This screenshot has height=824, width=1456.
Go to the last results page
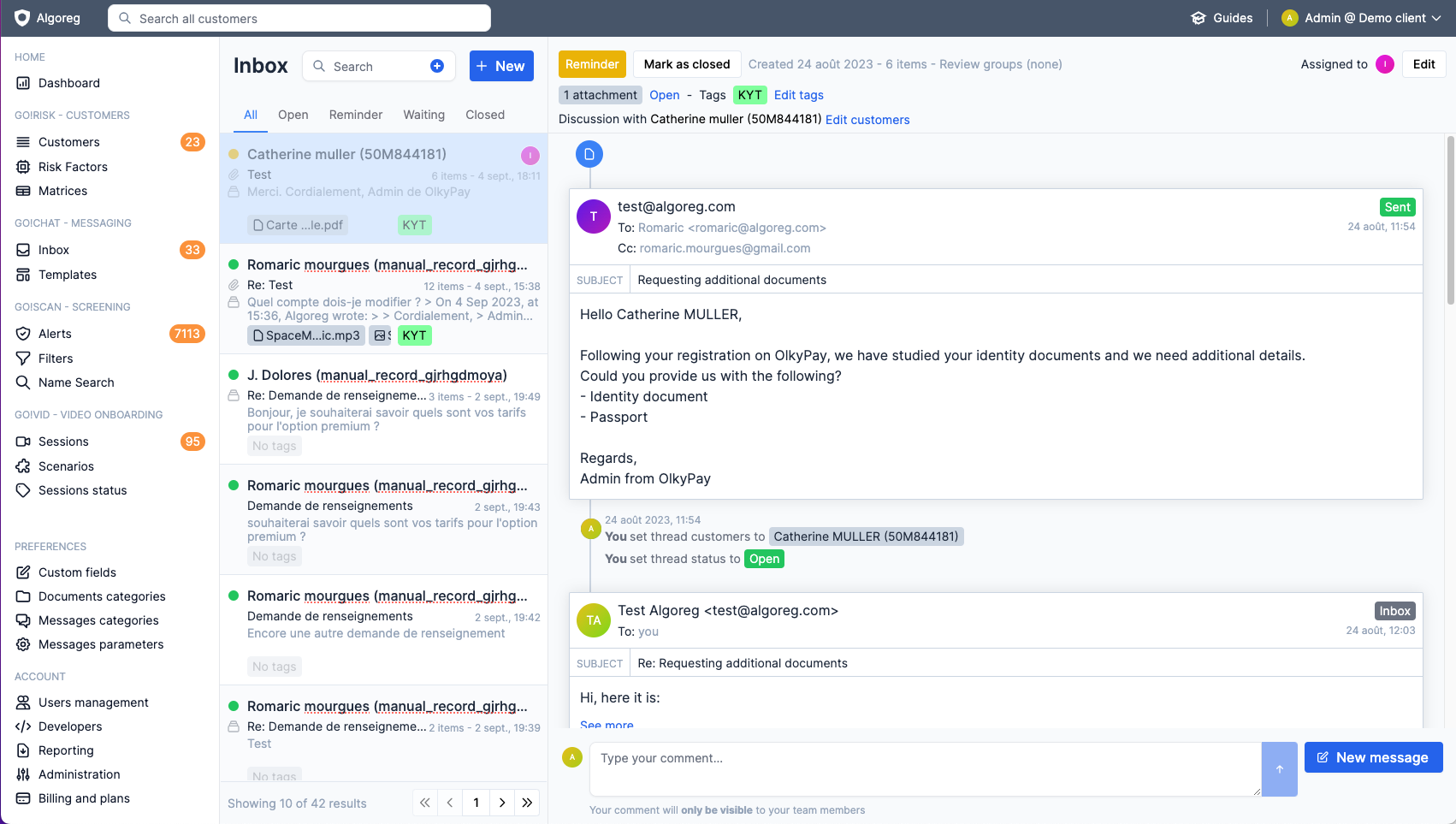tap(527, 803)
